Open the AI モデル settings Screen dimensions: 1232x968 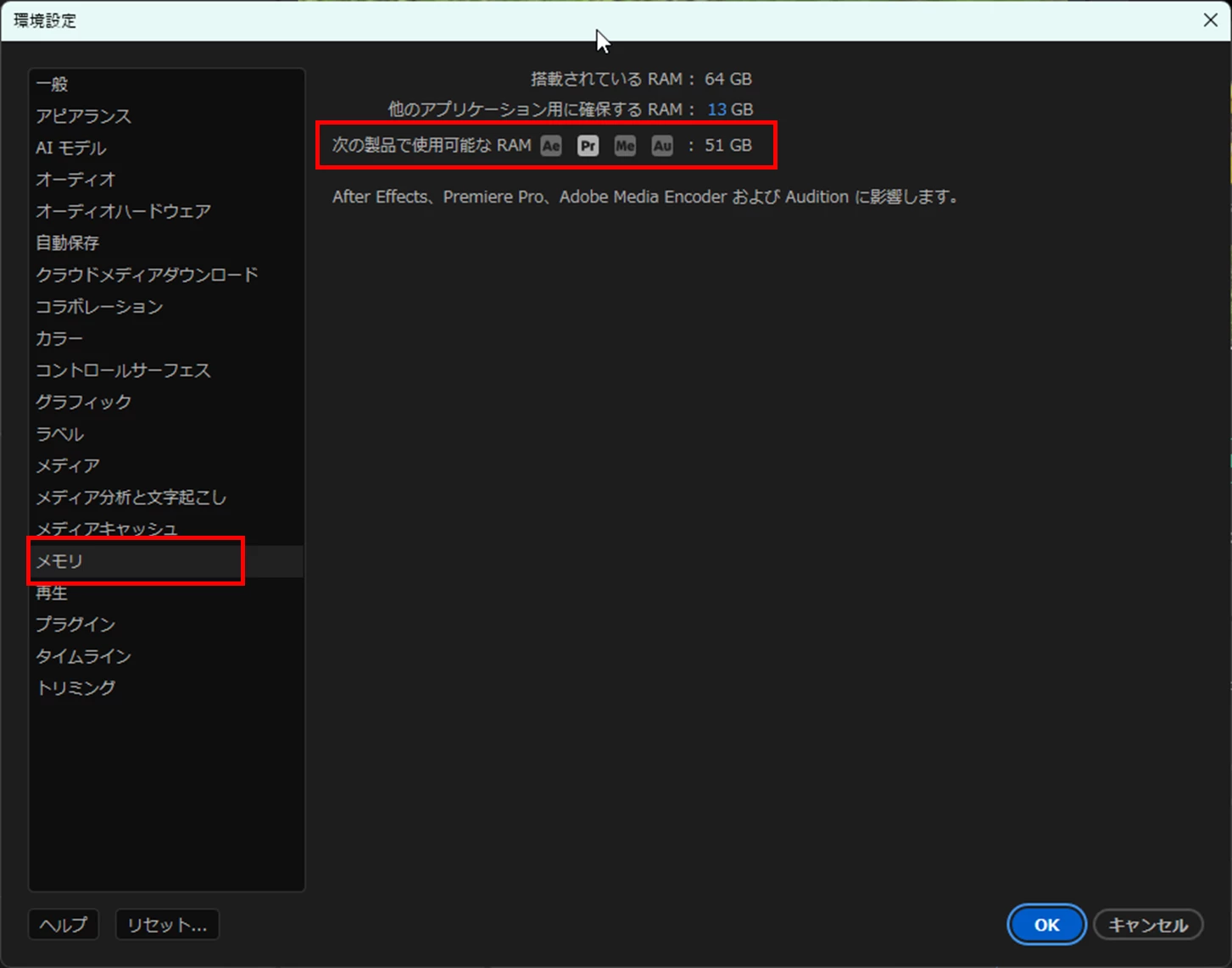click(166, 147)
